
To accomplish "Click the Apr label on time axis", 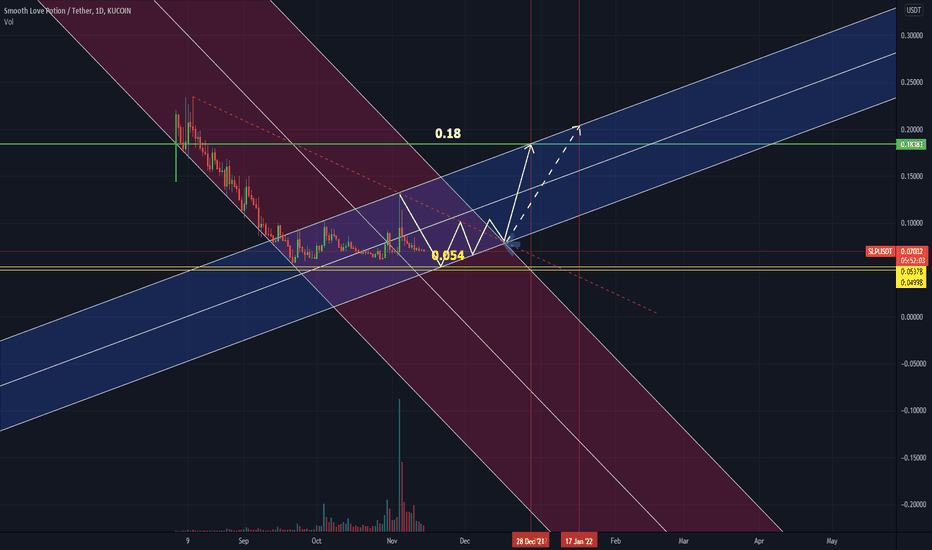I will 759,541.
